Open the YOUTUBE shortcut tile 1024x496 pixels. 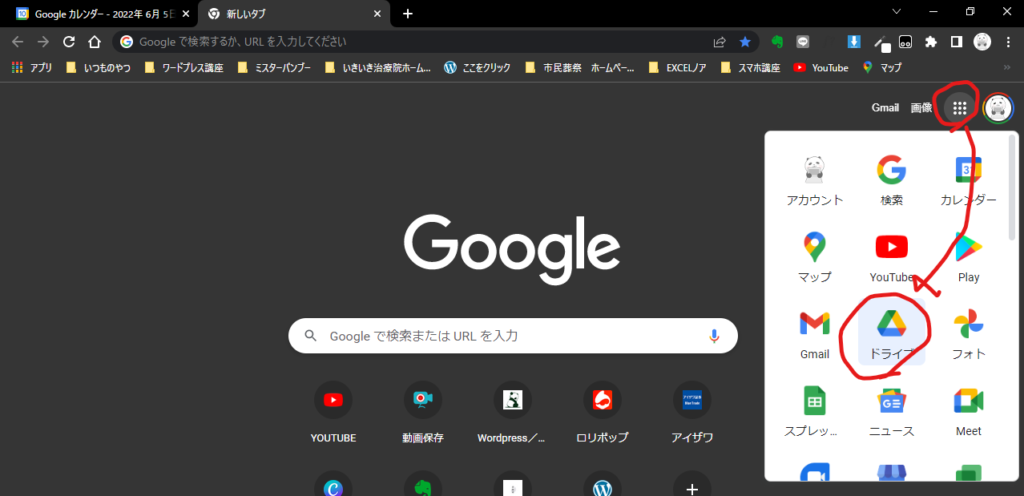333,401
